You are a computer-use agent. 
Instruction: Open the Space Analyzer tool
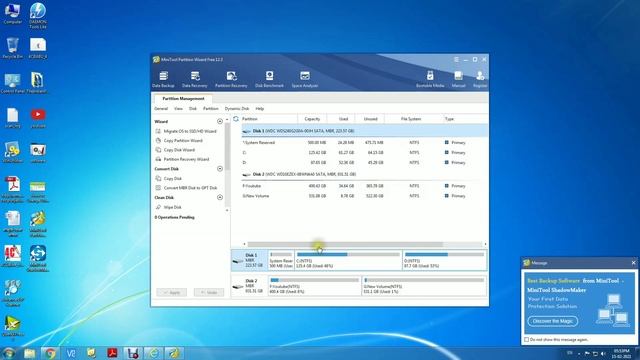[305, 79]
